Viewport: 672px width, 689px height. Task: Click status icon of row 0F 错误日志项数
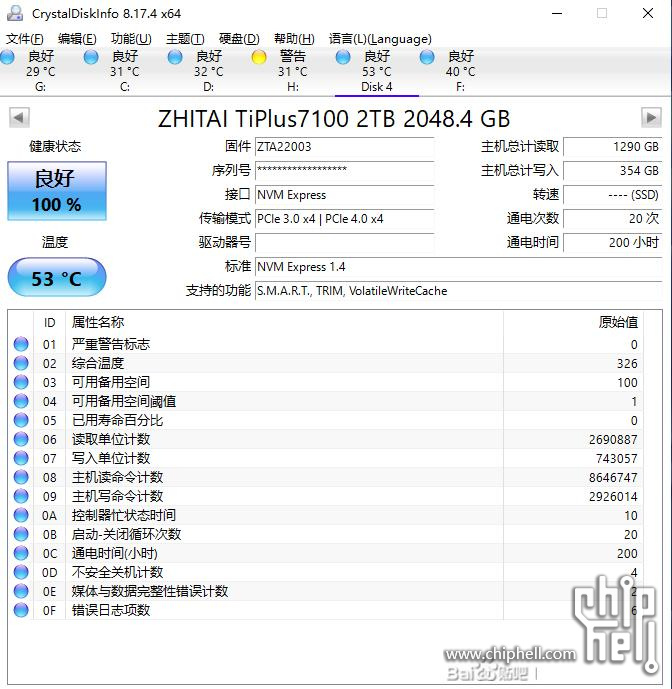(21, 610)
